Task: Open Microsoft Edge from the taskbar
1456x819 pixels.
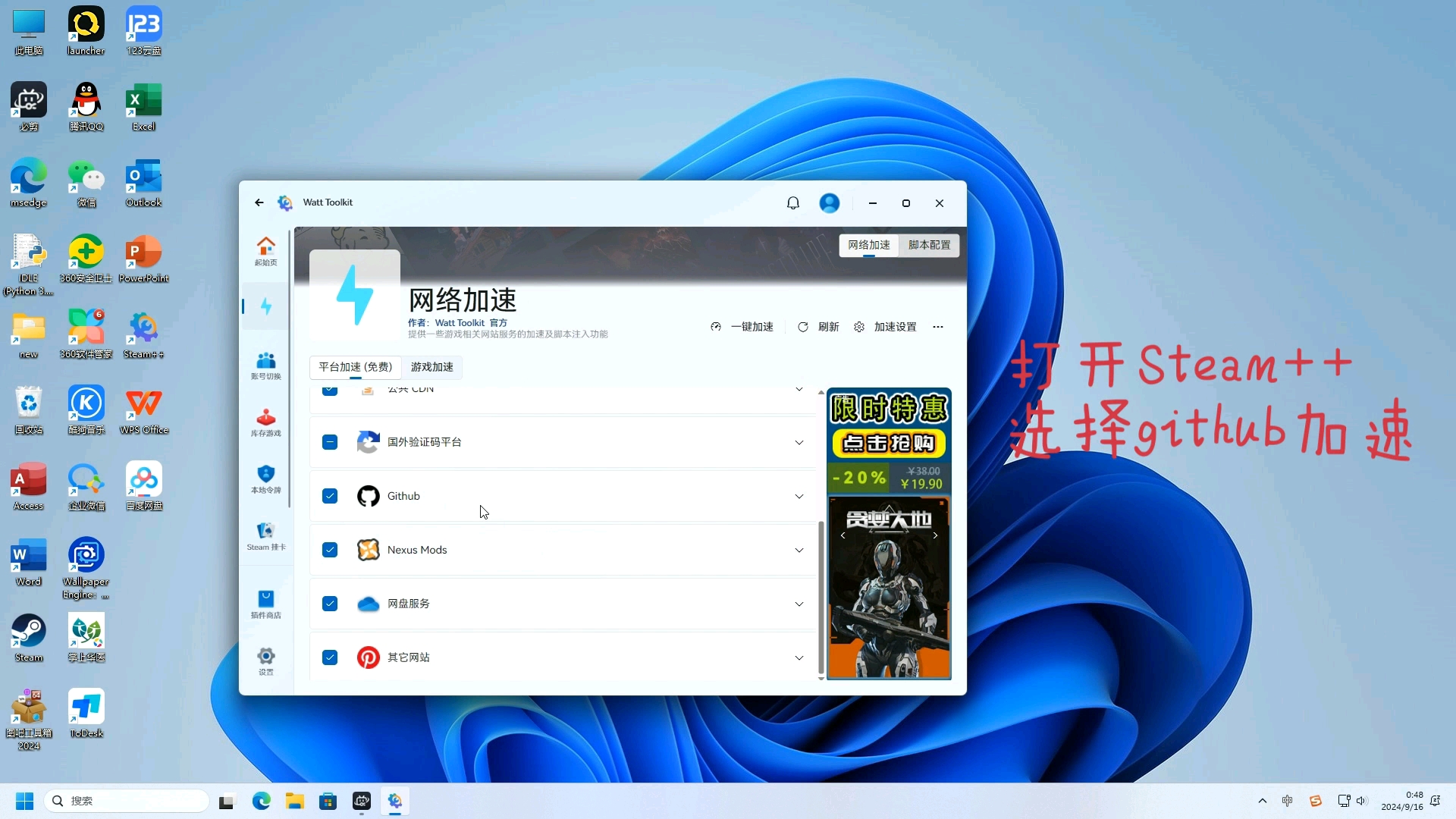Action: [x=262, y=801]
